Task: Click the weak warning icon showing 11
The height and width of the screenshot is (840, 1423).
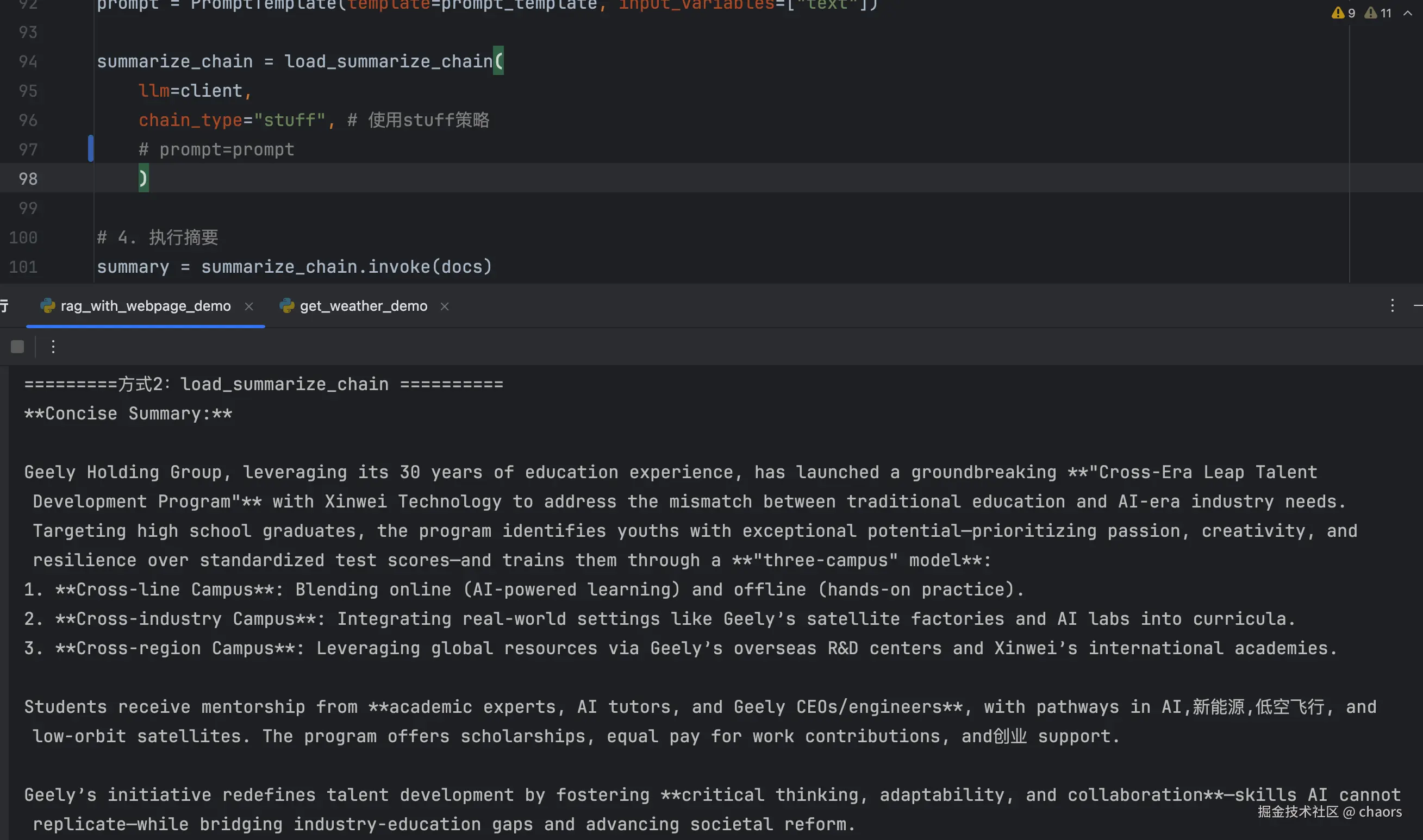Action: [1371, 13]
